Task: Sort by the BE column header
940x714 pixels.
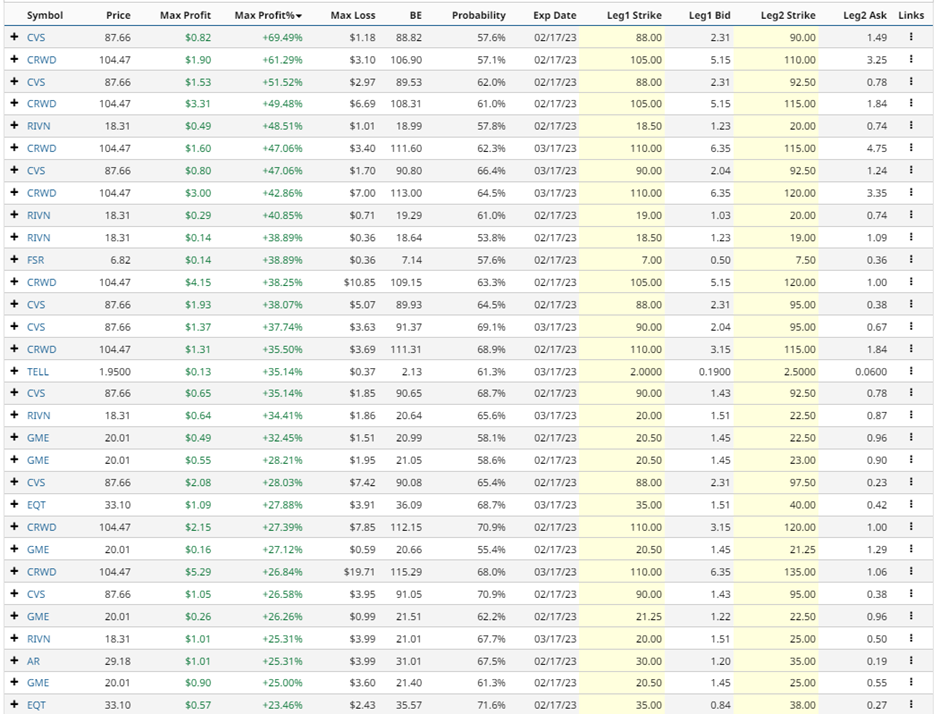Action: pos(415,15)
